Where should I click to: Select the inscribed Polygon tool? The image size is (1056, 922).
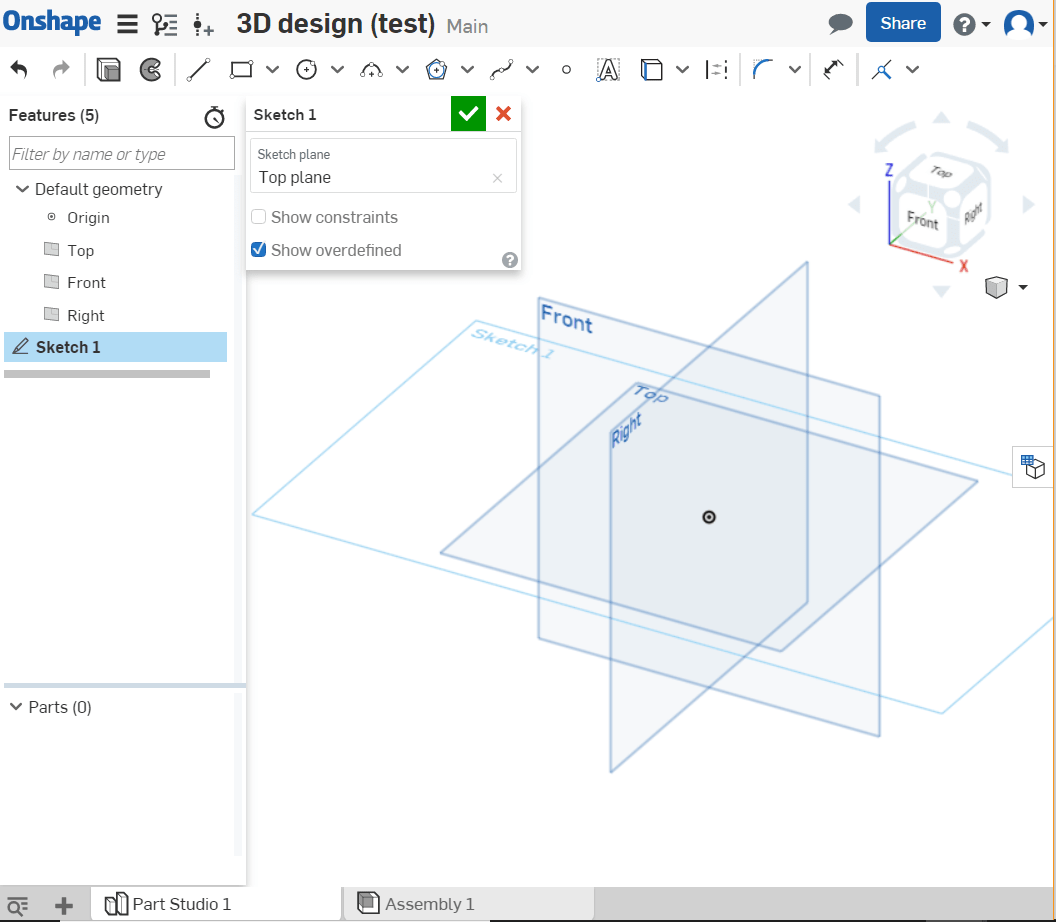click(436, 69)
